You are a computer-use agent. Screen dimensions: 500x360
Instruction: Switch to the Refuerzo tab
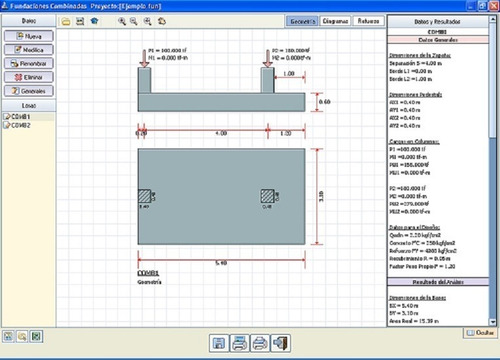click(x=368, y=21)
